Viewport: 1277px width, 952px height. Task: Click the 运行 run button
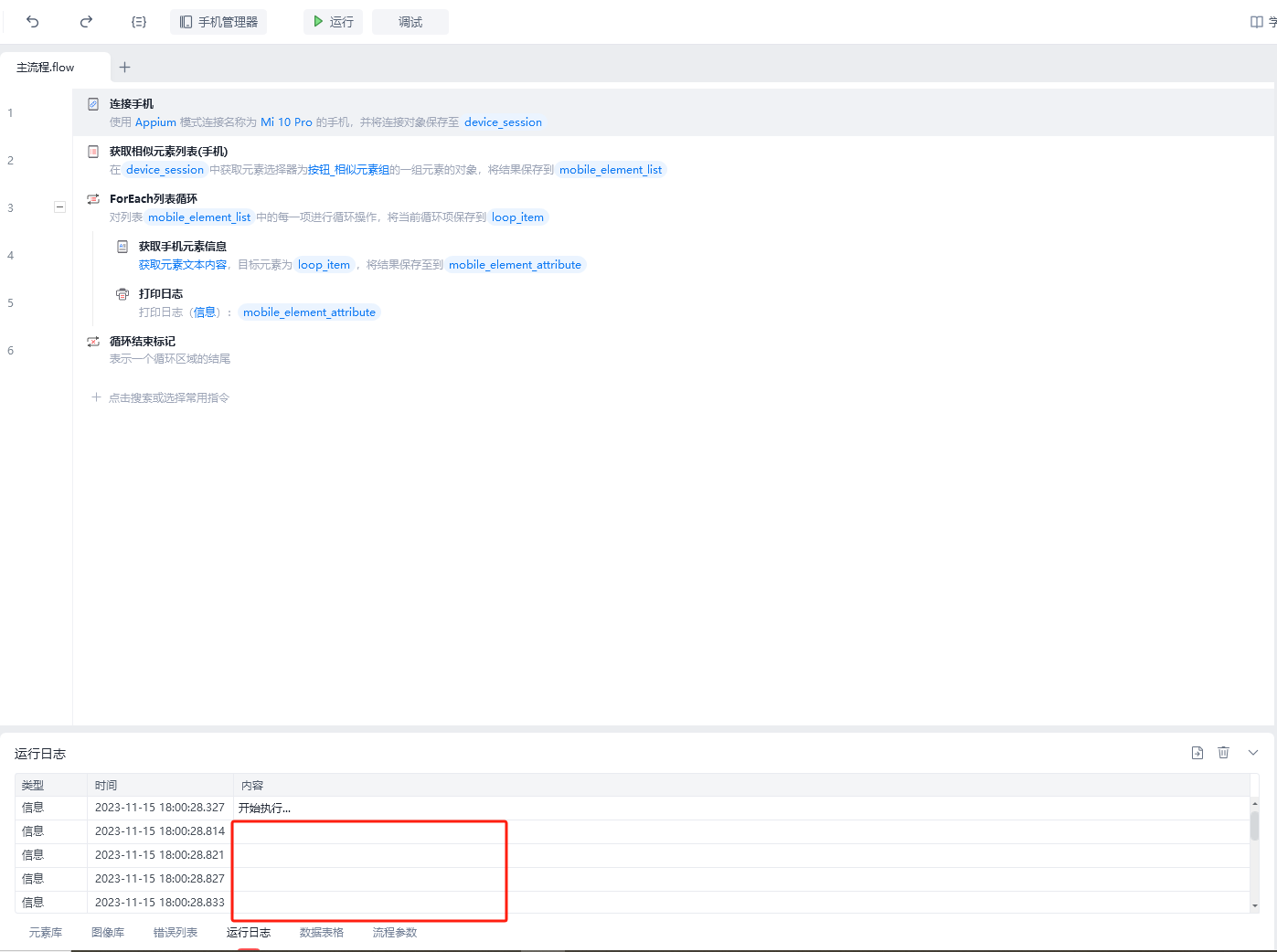[x=333, y=22]
